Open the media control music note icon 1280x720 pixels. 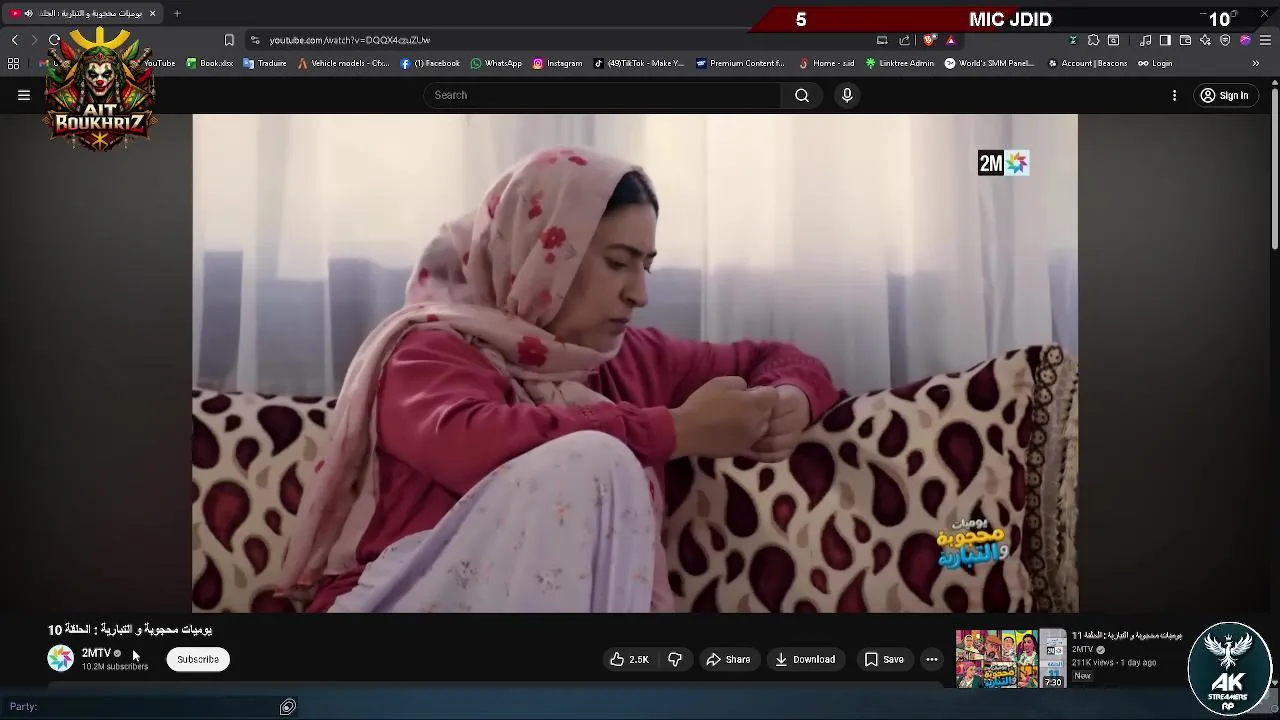[1145, 40]
